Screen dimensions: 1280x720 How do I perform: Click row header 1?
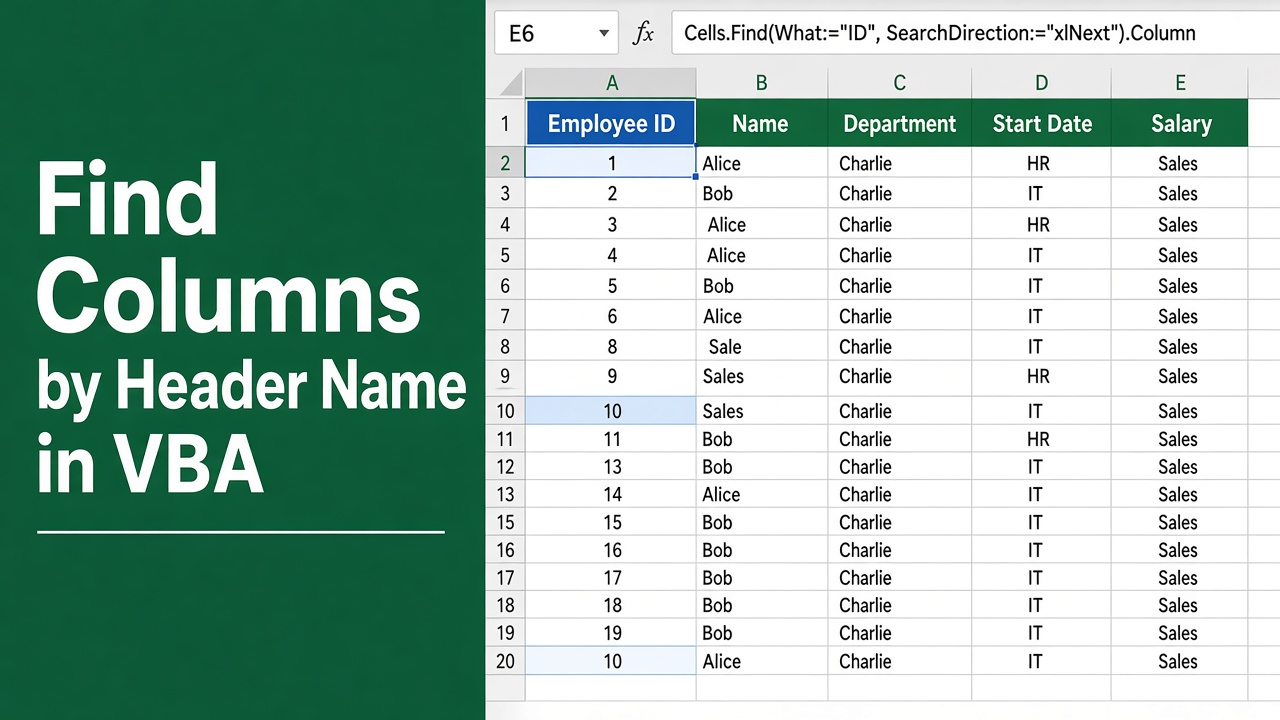tap(505, 123)
